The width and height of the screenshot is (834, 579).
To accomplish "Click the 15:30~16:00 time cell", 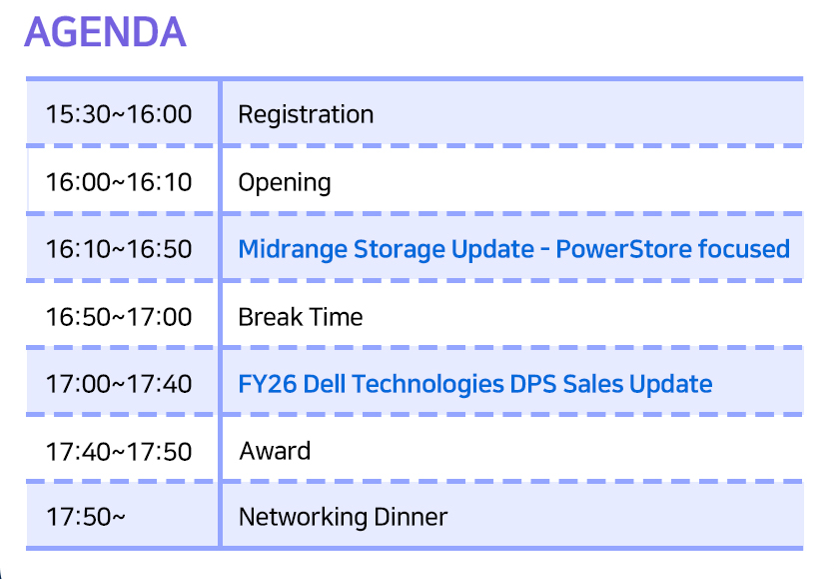I will coord(119,114).
